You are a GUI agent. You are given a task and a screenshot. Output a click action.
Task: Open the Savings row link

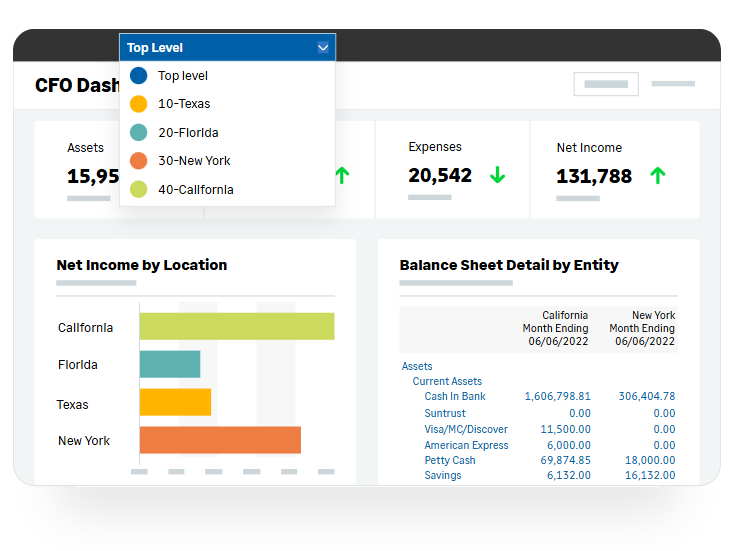pyautogui.click(x=443, y=475)
